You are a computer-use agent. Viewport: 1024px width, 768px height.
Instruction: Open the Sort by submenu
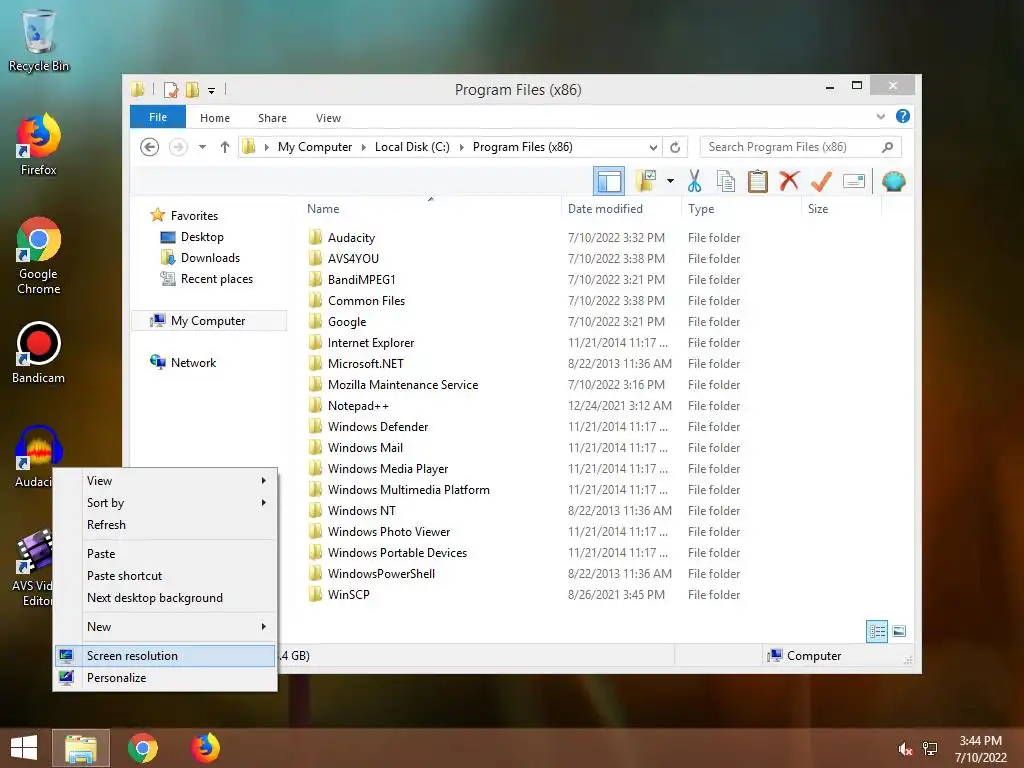click(166, 503)
